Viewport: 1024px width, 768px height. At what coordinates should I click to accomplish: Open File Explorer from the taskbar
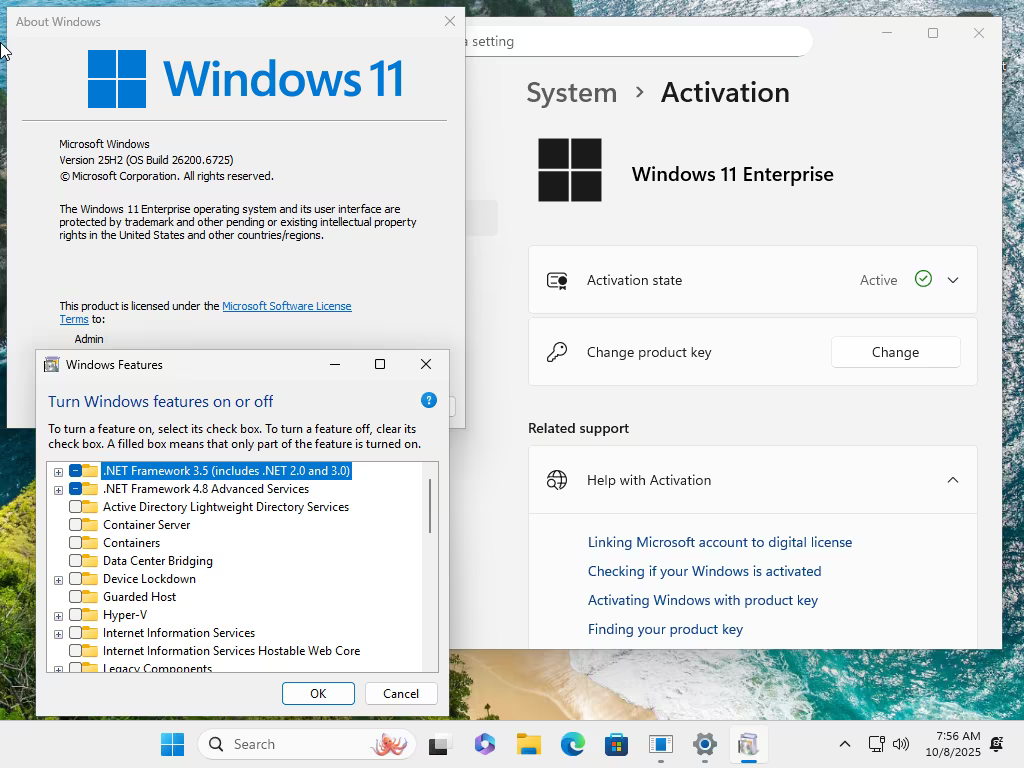click(x=529, y=744)
